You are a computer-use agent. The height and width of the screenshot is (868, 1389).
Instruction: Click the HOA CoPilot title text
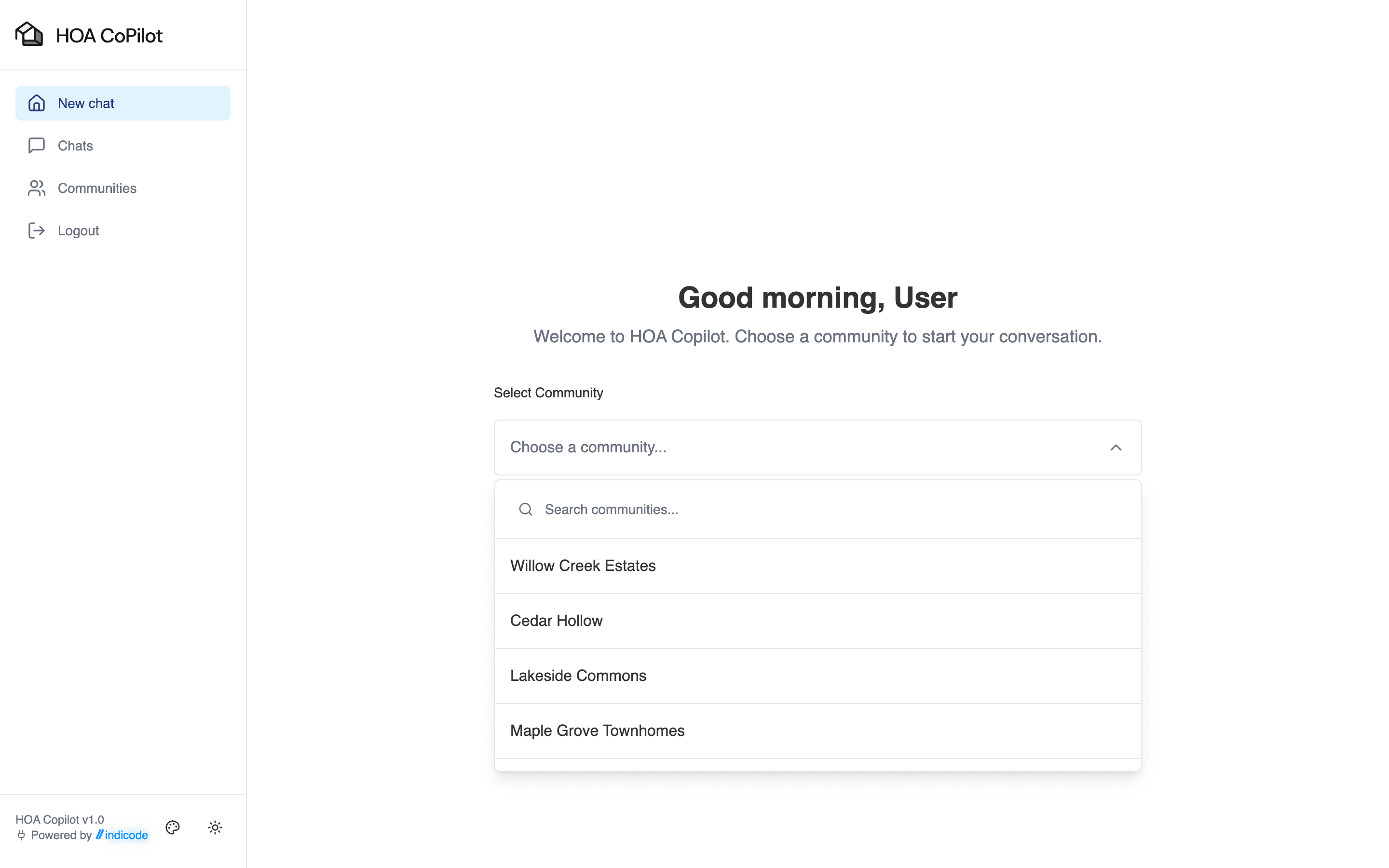click(109, 36)
